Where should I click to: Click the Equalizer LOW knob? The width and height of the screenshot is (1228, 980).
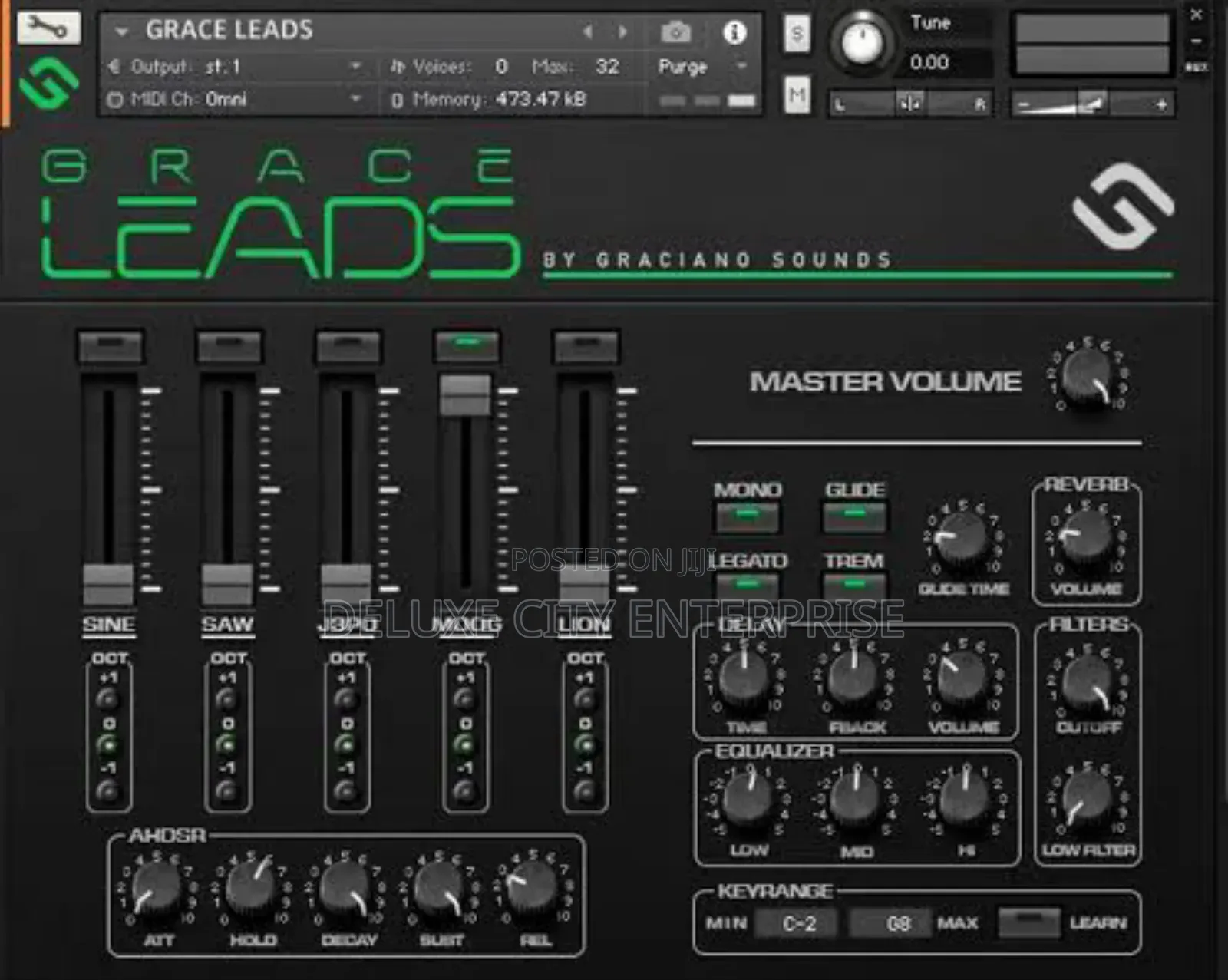point(748,800)
